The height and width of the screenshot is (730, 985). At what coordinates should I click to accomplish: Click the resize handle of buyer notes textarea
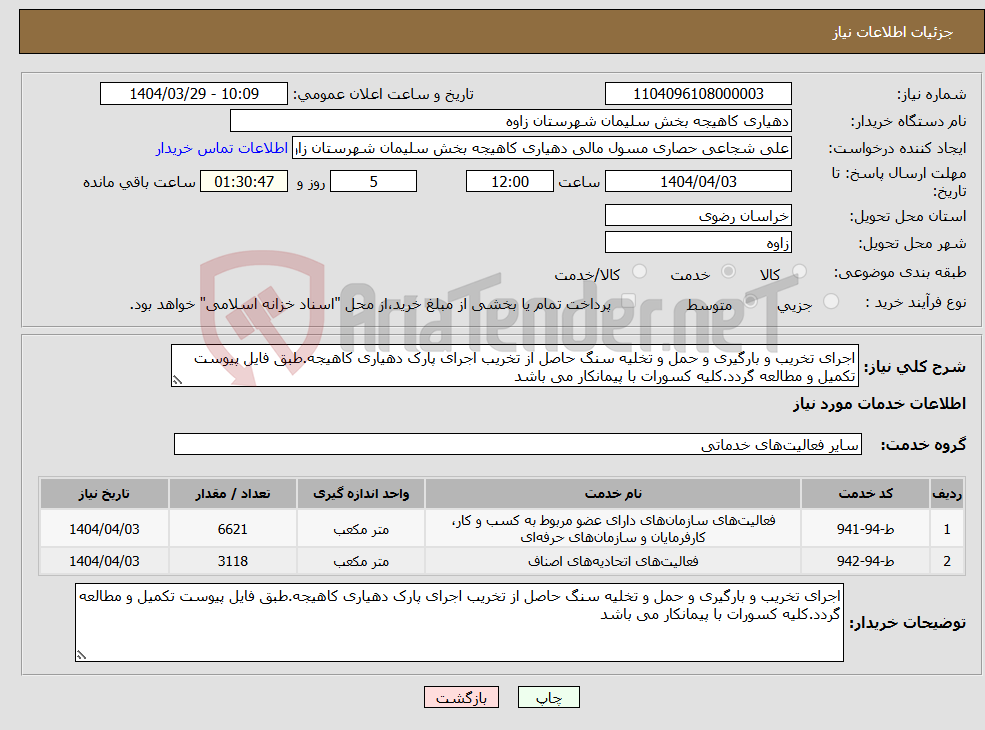(x=81, y=655)
